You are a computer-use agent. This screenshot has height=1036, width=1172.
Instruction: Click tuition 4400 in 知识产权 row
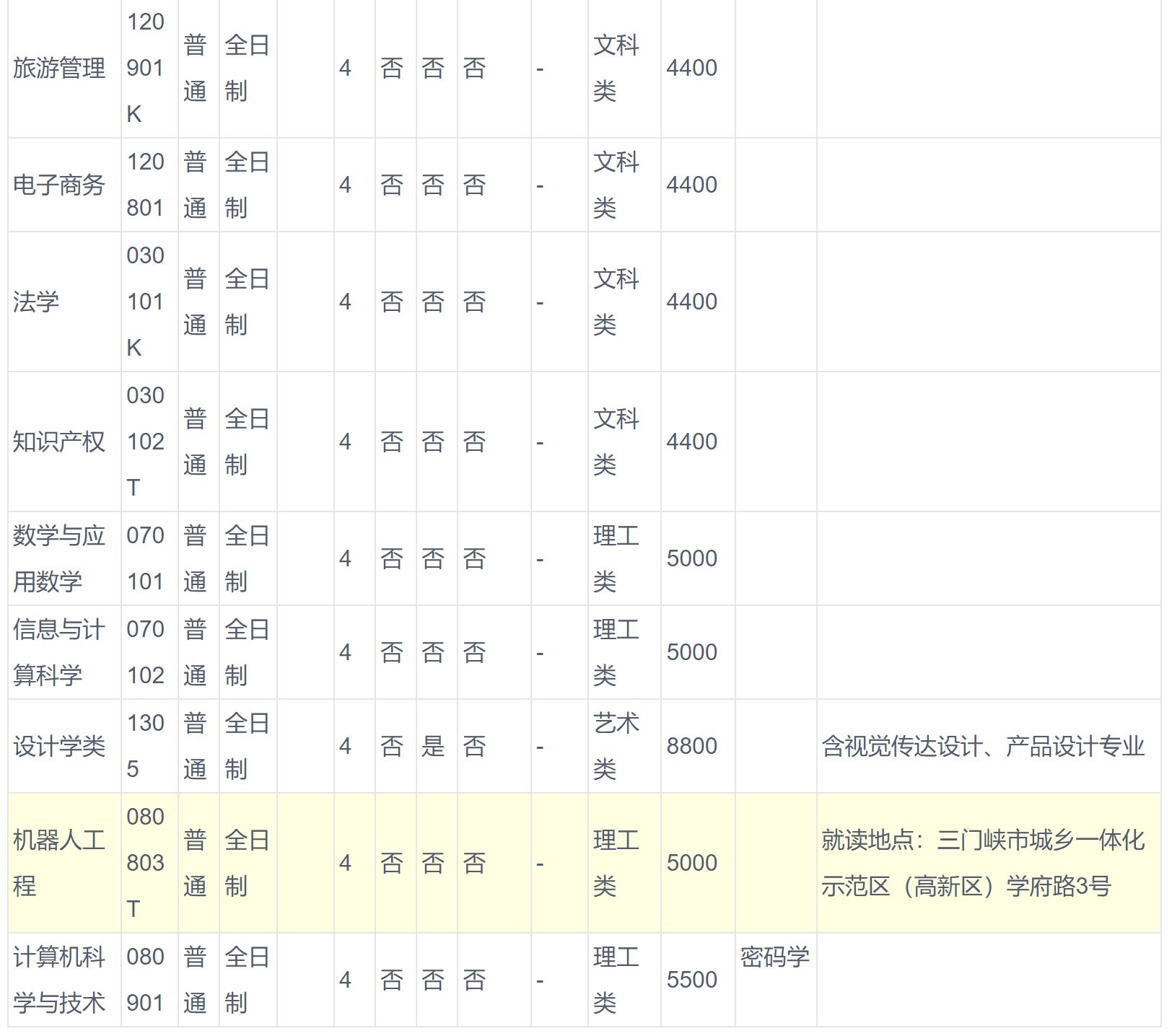691,442
